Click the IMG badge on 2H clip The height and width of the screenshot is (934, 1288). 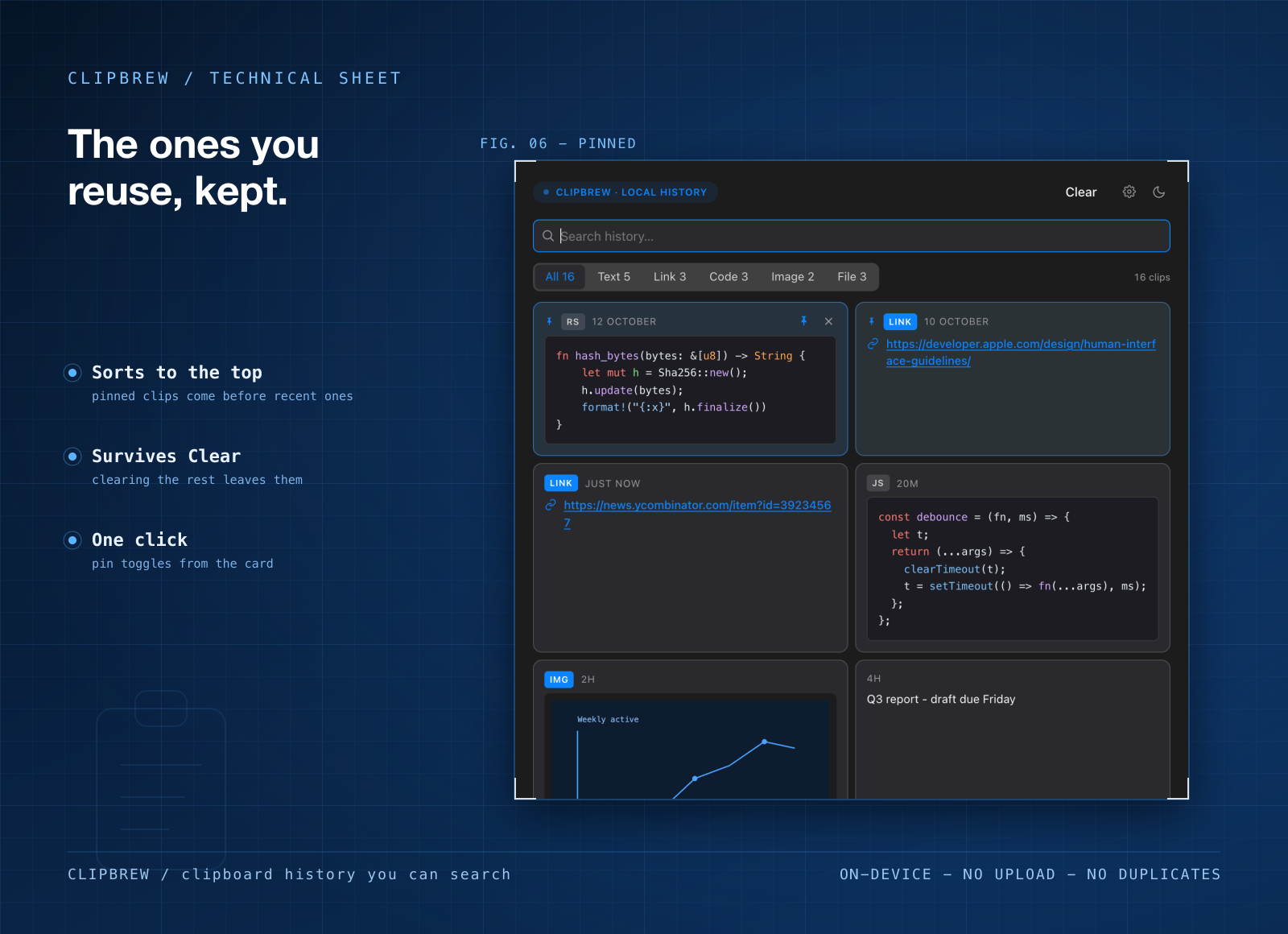(x=559, y=680)
